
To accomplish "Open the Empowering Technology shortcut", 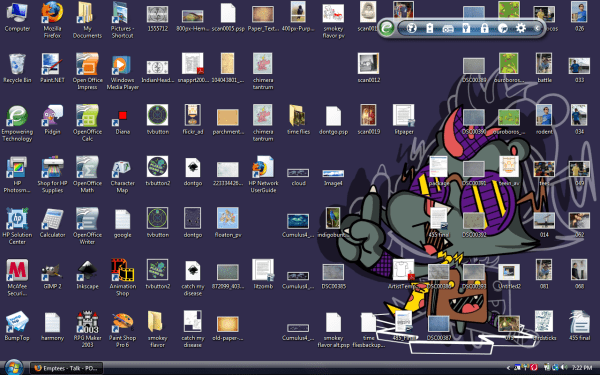I will [x=17, y=123].
